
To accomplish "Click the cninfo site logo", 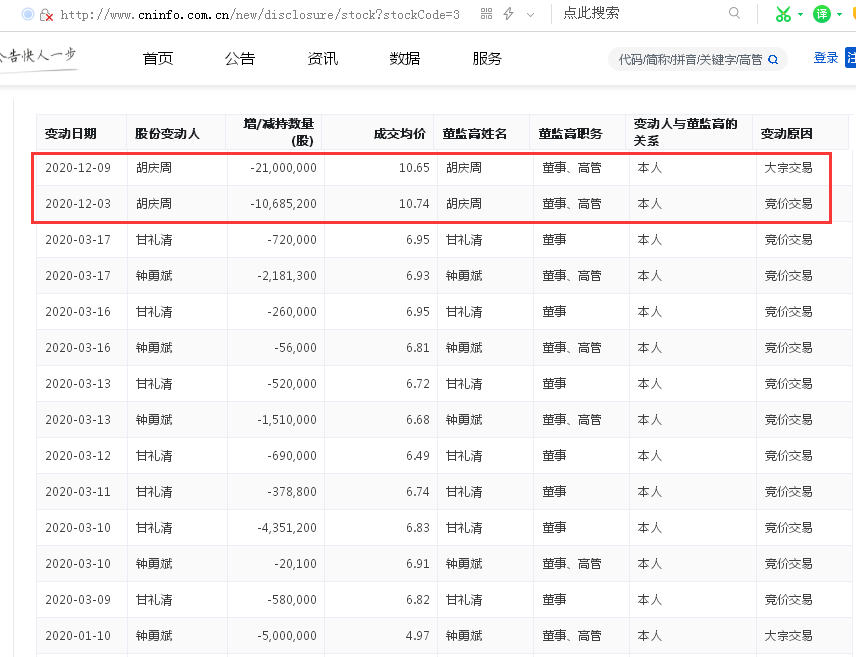I will (38, 57).
